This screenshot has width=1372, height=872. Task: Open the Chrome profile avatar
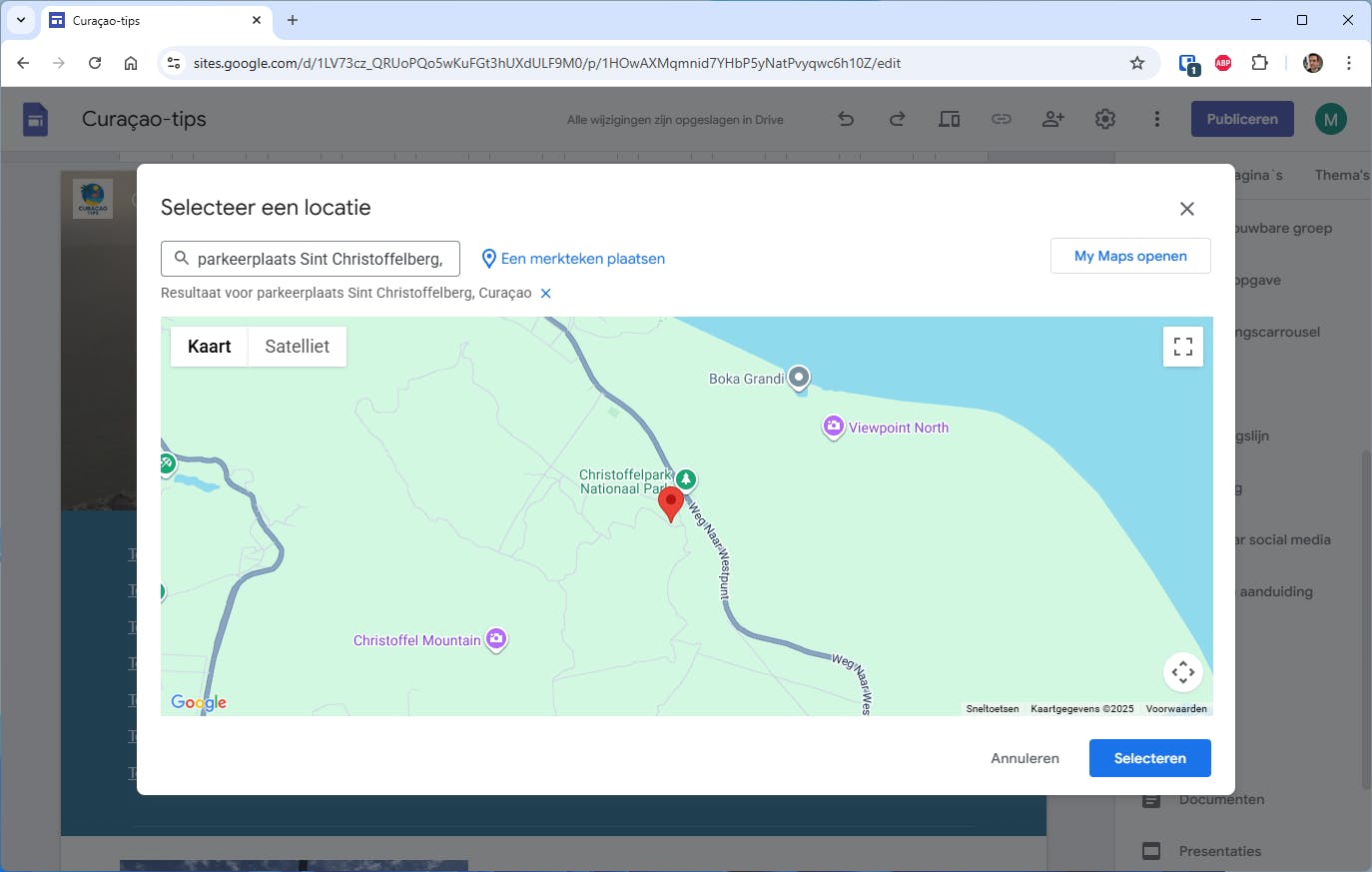(1313, 63)
